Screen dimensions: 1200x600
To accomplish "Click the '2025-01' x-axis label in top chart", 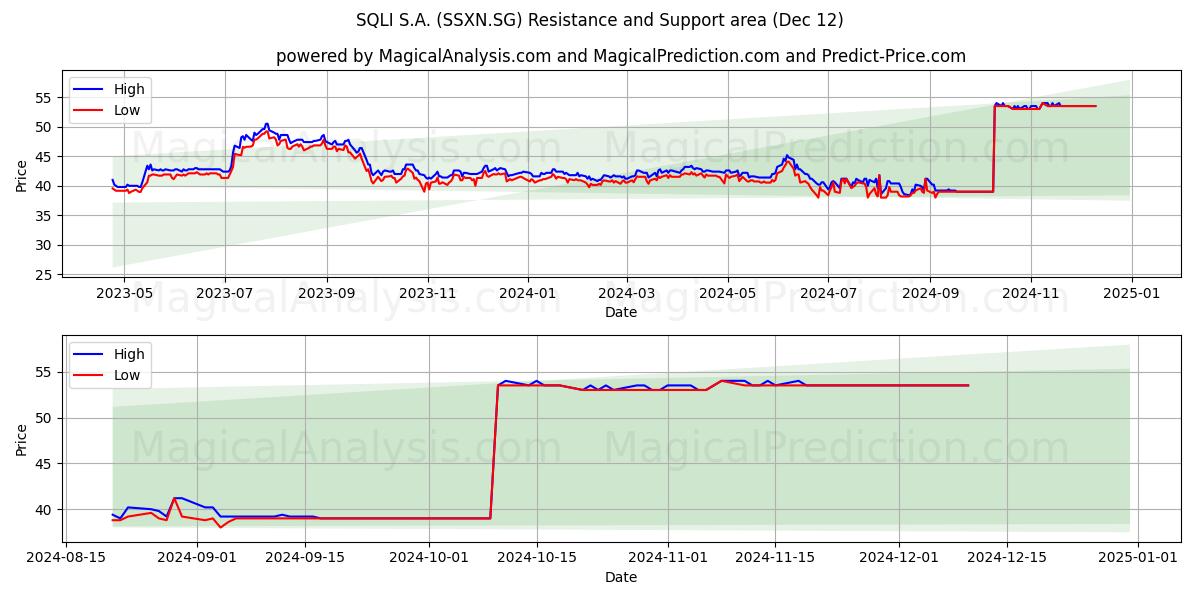I will 1132,295.
